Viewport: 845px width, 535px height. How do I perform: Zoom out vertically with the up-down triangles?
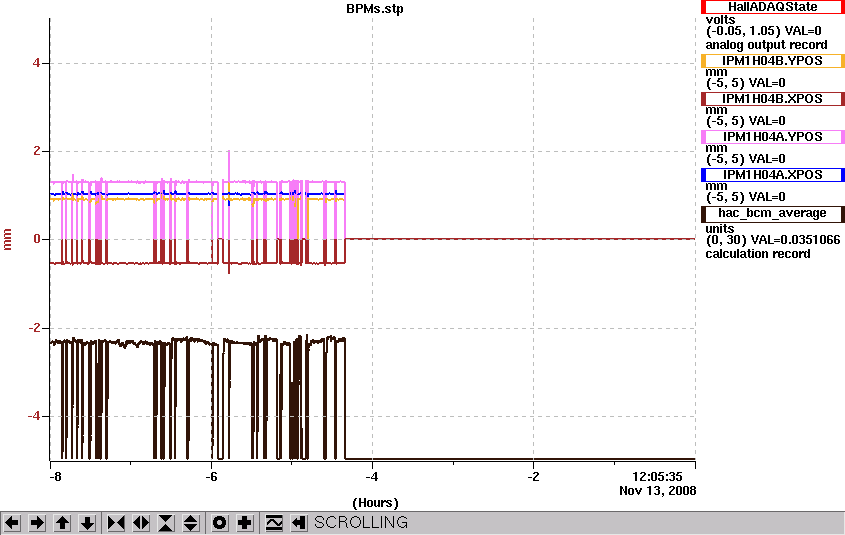click(x=191, y=523)
